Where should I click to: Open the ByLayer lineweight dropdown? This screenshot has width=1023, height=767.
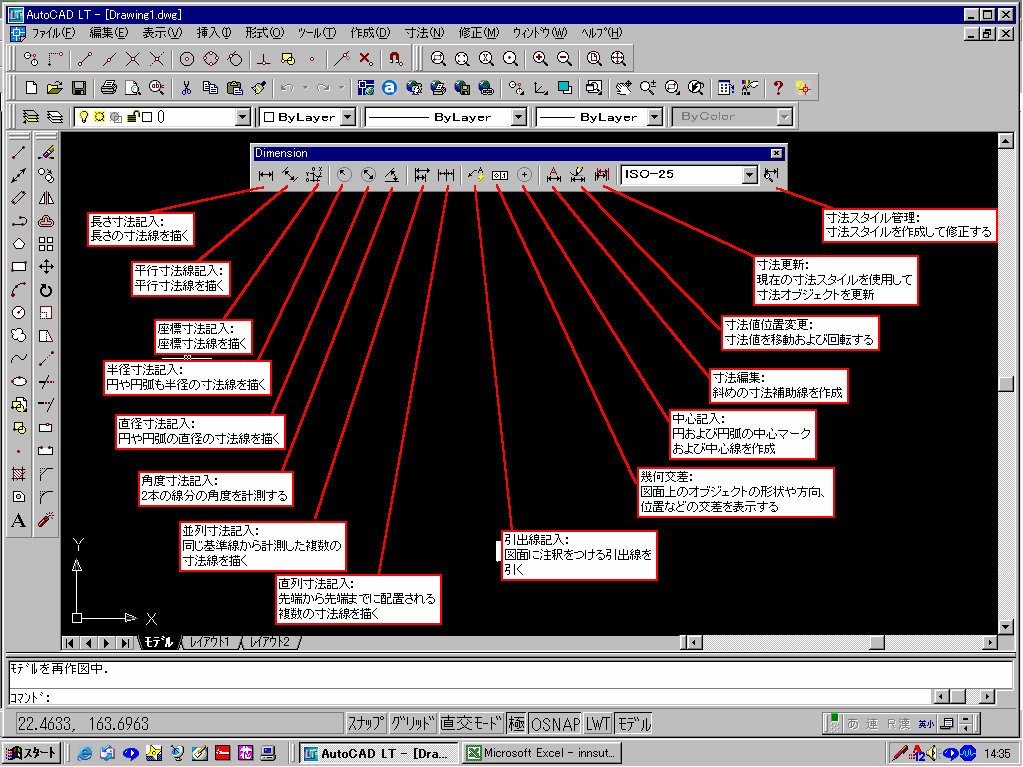click(x=655, y=117)
